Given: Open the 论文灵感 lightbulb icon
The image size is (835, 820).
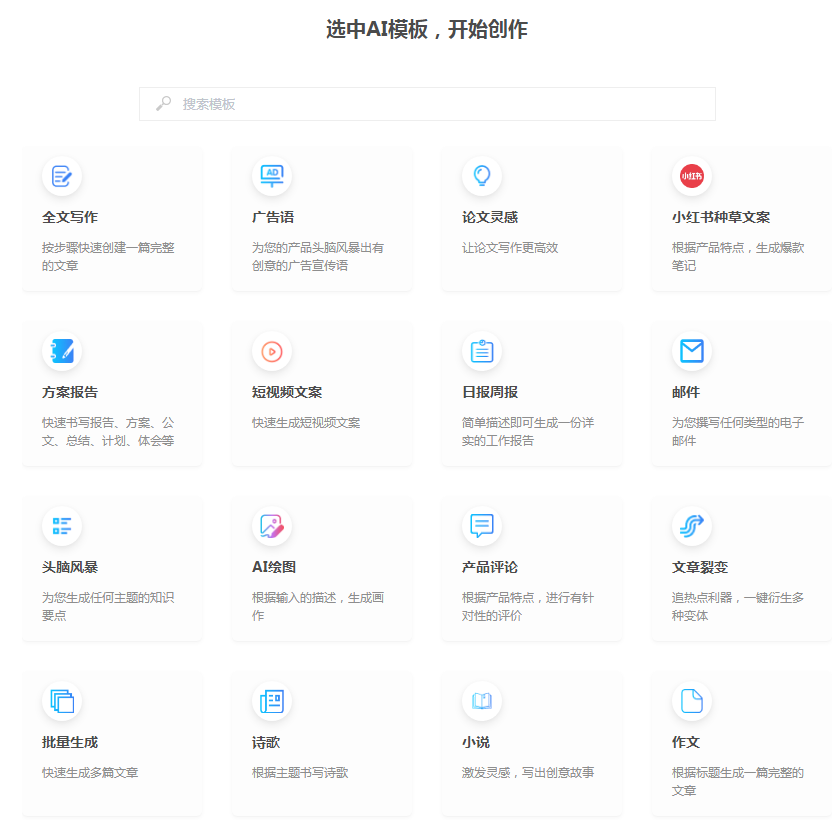Looking at the screenshot, I should click(x=482, y=176).
